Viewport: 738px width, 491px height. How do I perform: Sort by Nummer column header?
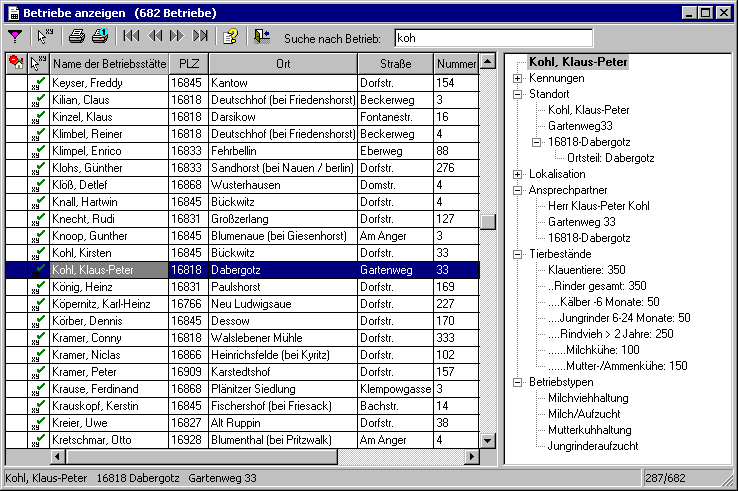point(456,64)
